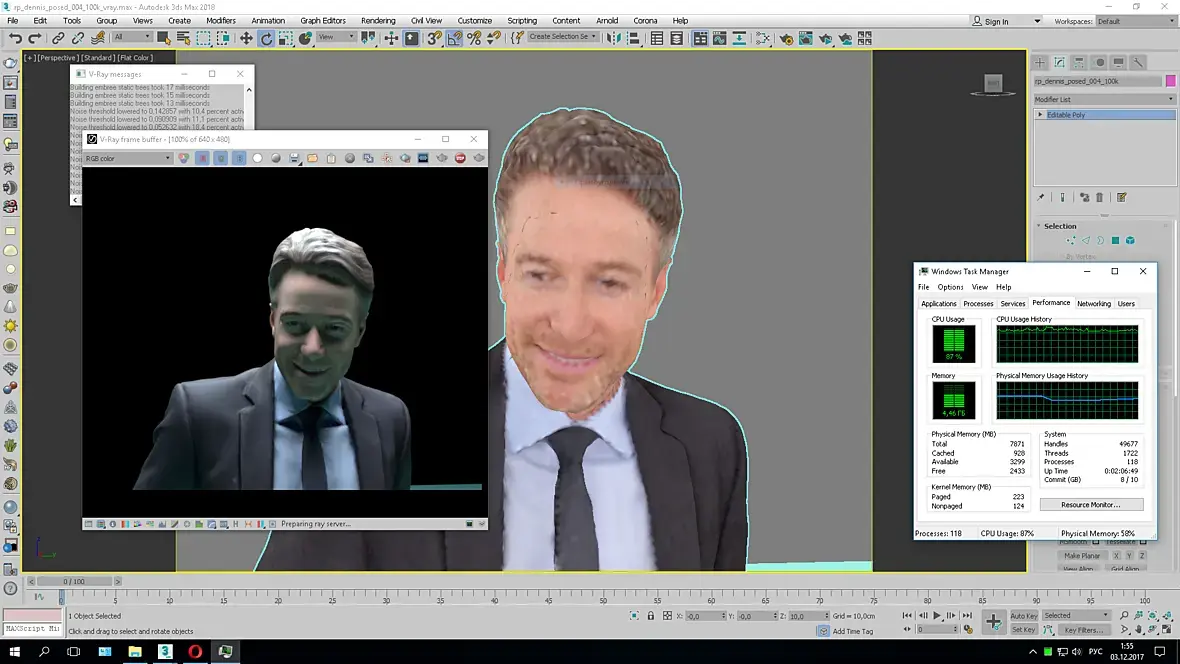1180x664 pixels.
Task: Click the Mirror tool icon
Action: (614, 38)
